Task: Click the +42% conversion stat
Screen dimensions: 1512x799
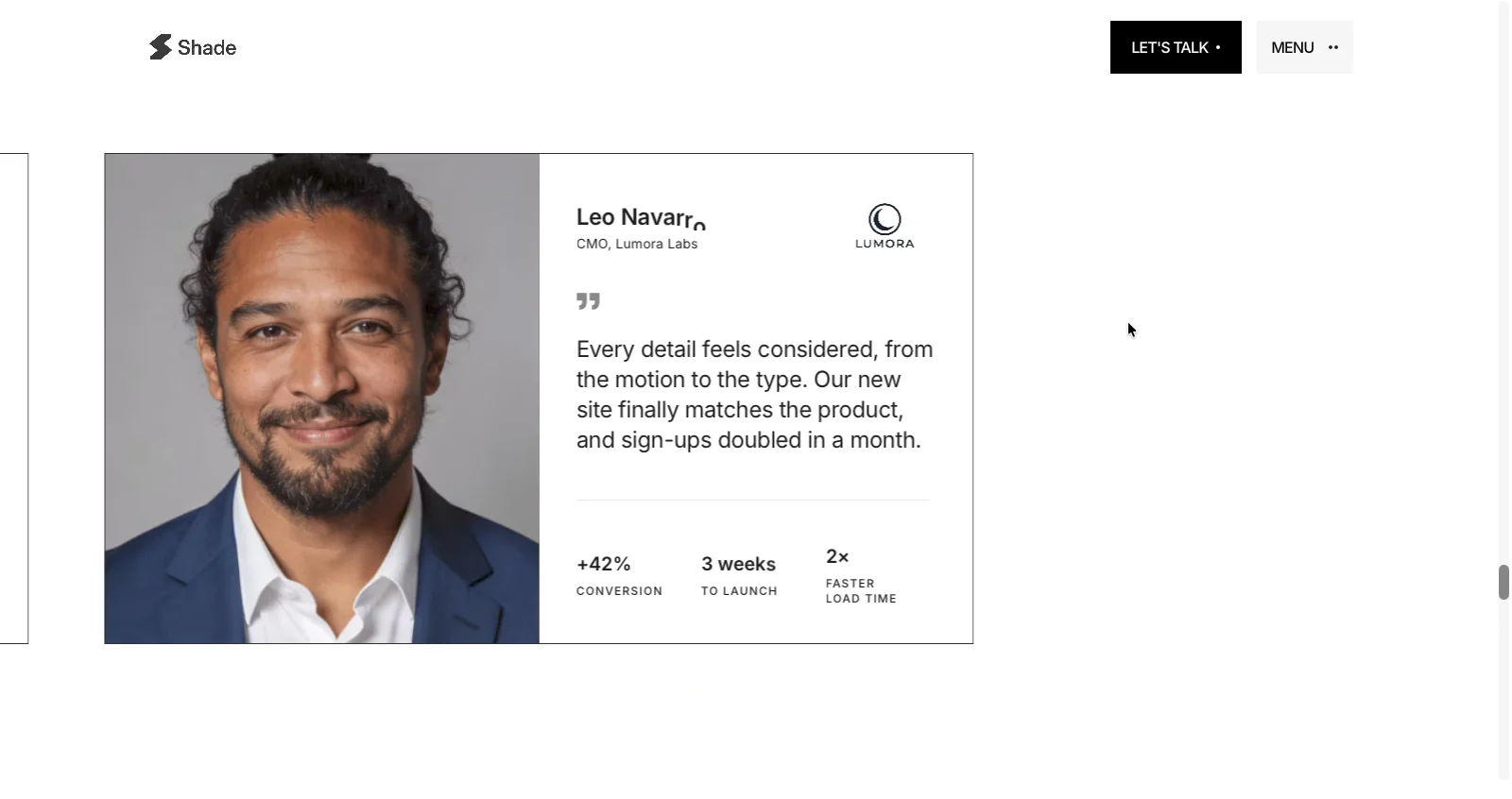Action: coord(619,576)
